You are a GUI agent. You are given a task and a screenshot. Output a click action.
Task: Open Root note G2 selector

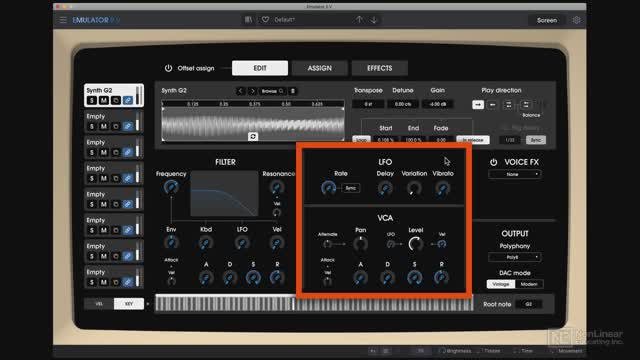(x=529, y=304)
